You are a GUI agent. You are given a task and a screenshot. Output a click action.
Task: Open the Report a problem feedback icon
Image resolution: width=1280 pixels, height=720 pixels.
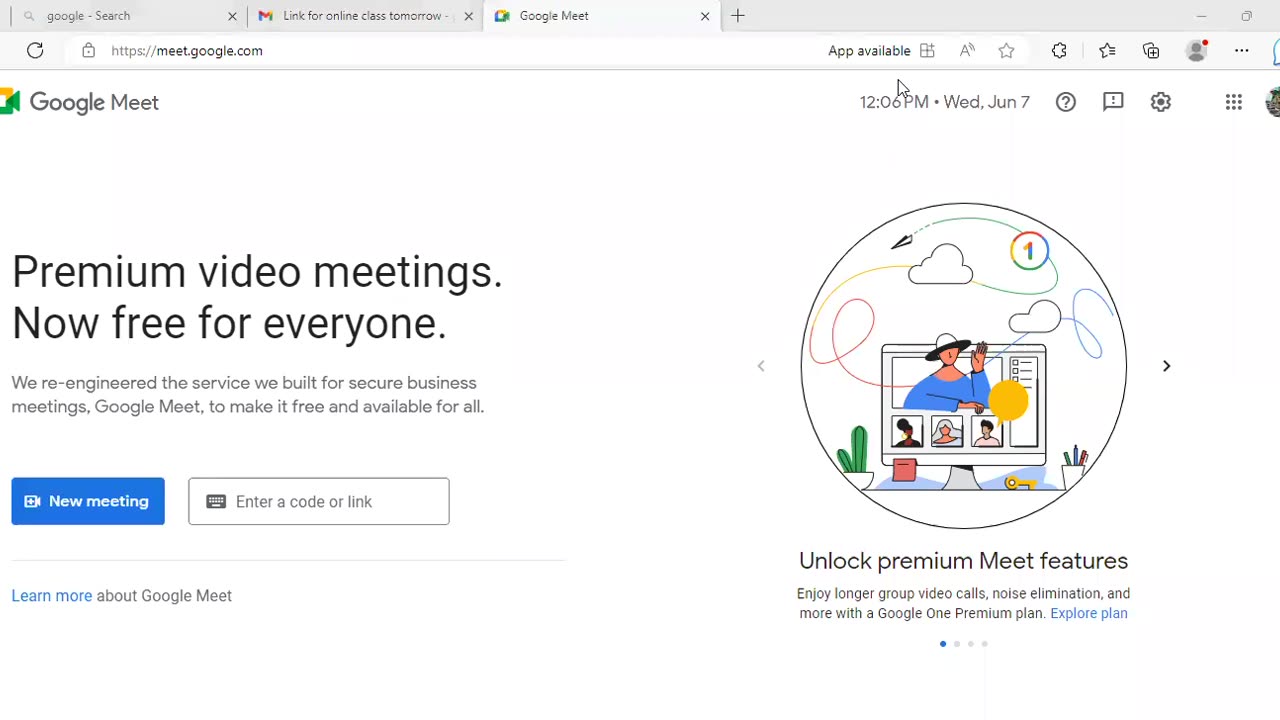point(1113,101)
